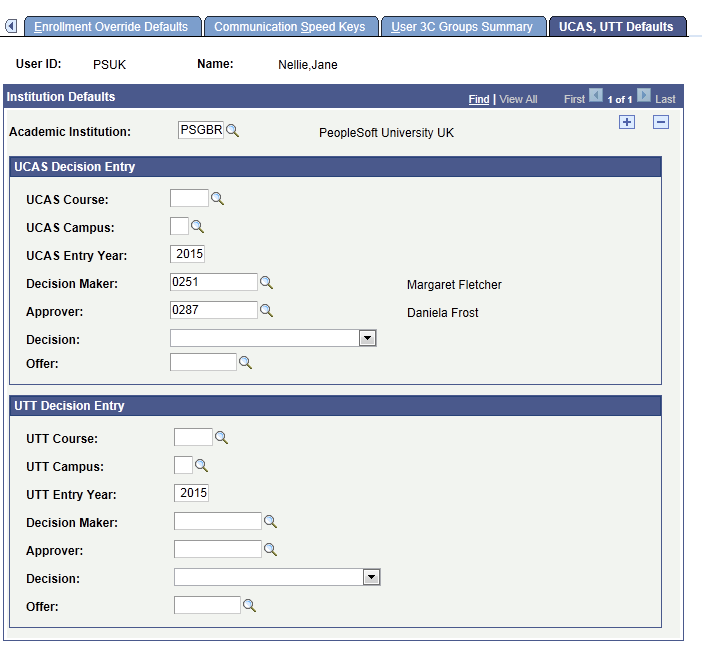Open Academic Institution lookup magnifier
702x649 pixels.
click(232, 131)
